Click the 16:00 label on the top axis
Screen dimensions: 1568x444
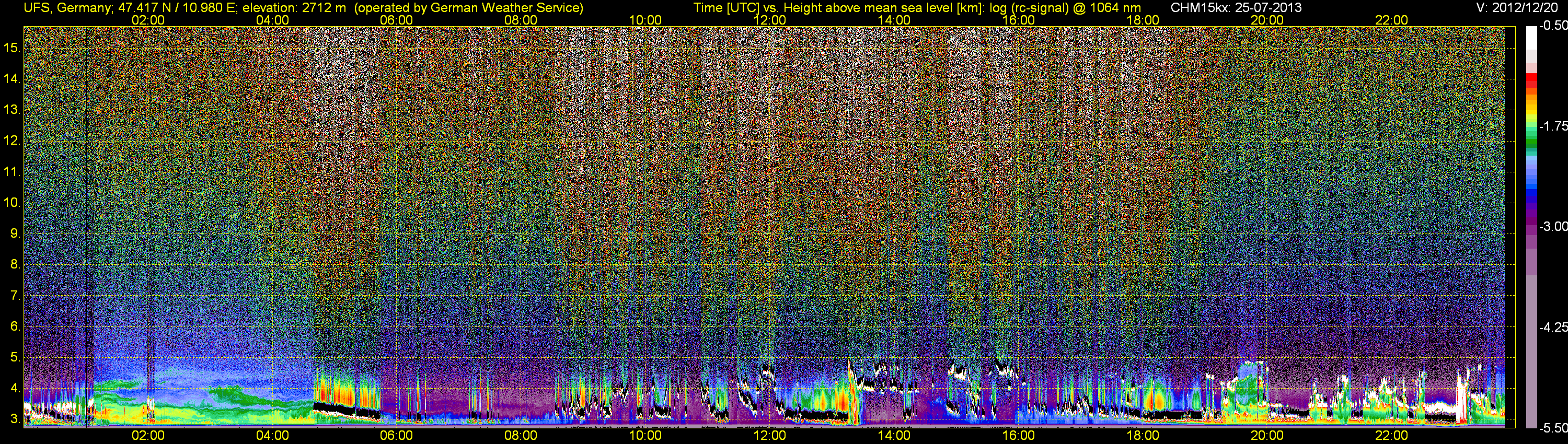click(x=1018, y=20)
